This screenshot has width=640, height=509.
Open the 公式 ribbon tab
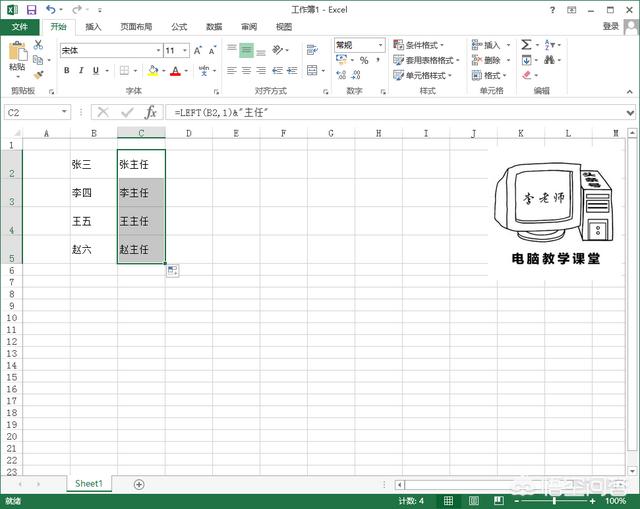point(179,27)
